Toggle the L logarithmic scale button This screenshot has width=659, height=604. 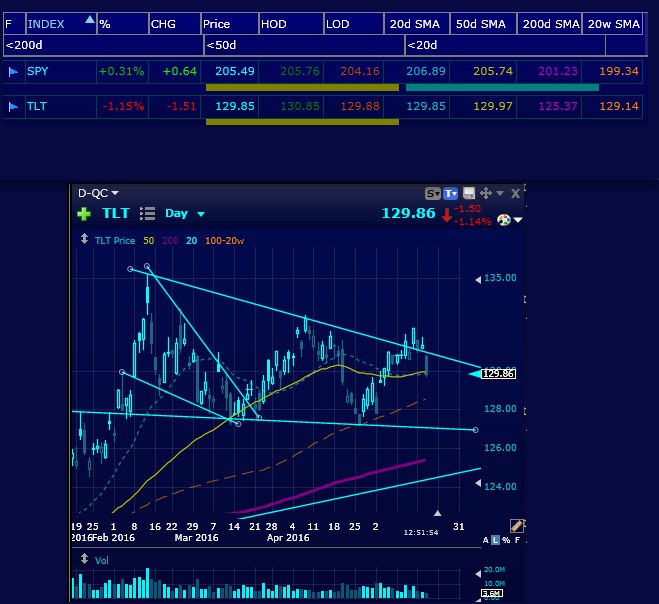point(496,540)
